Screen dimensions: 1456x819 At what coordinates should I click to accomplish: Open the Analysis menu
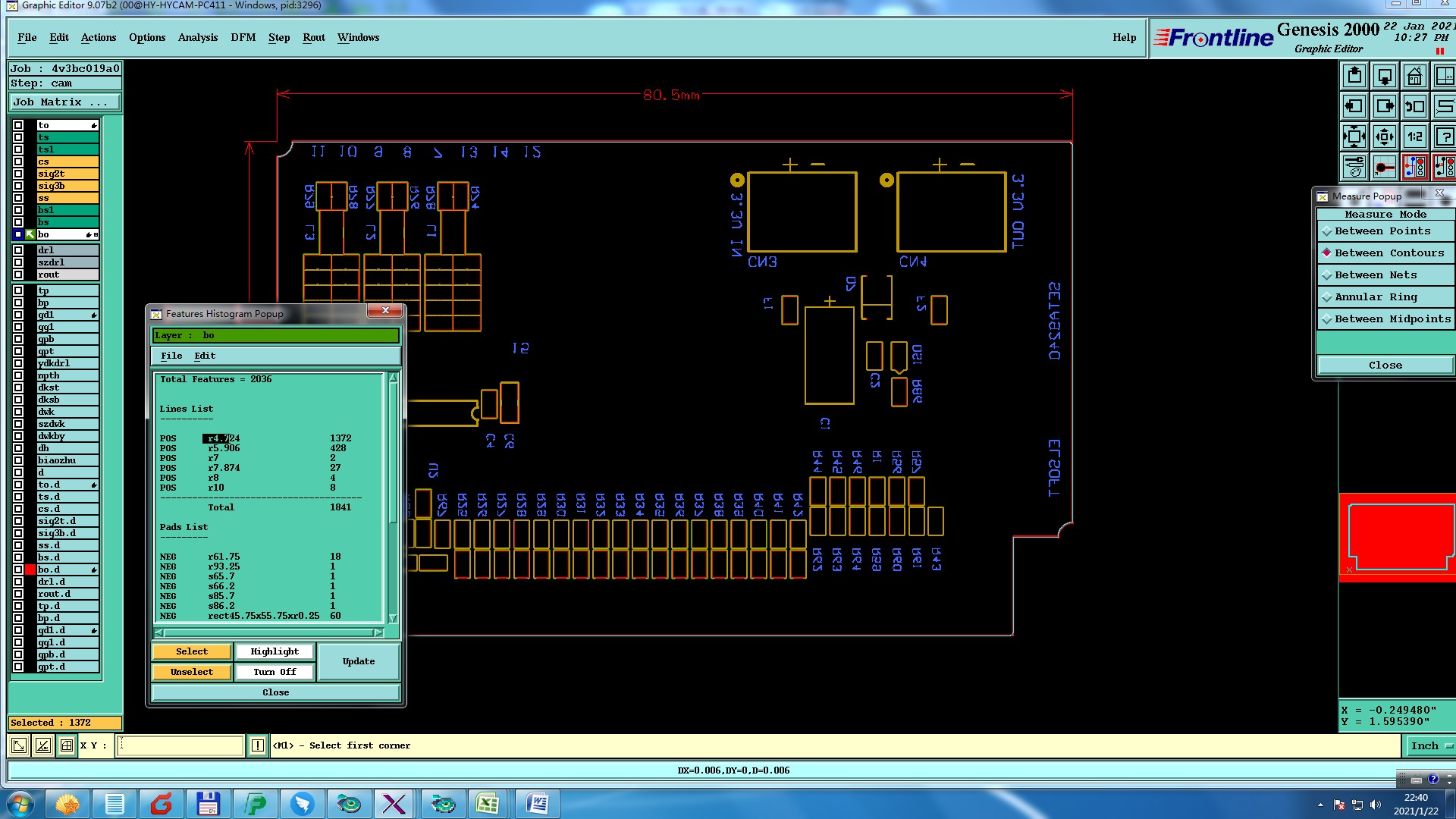click(x=198, y=37)
